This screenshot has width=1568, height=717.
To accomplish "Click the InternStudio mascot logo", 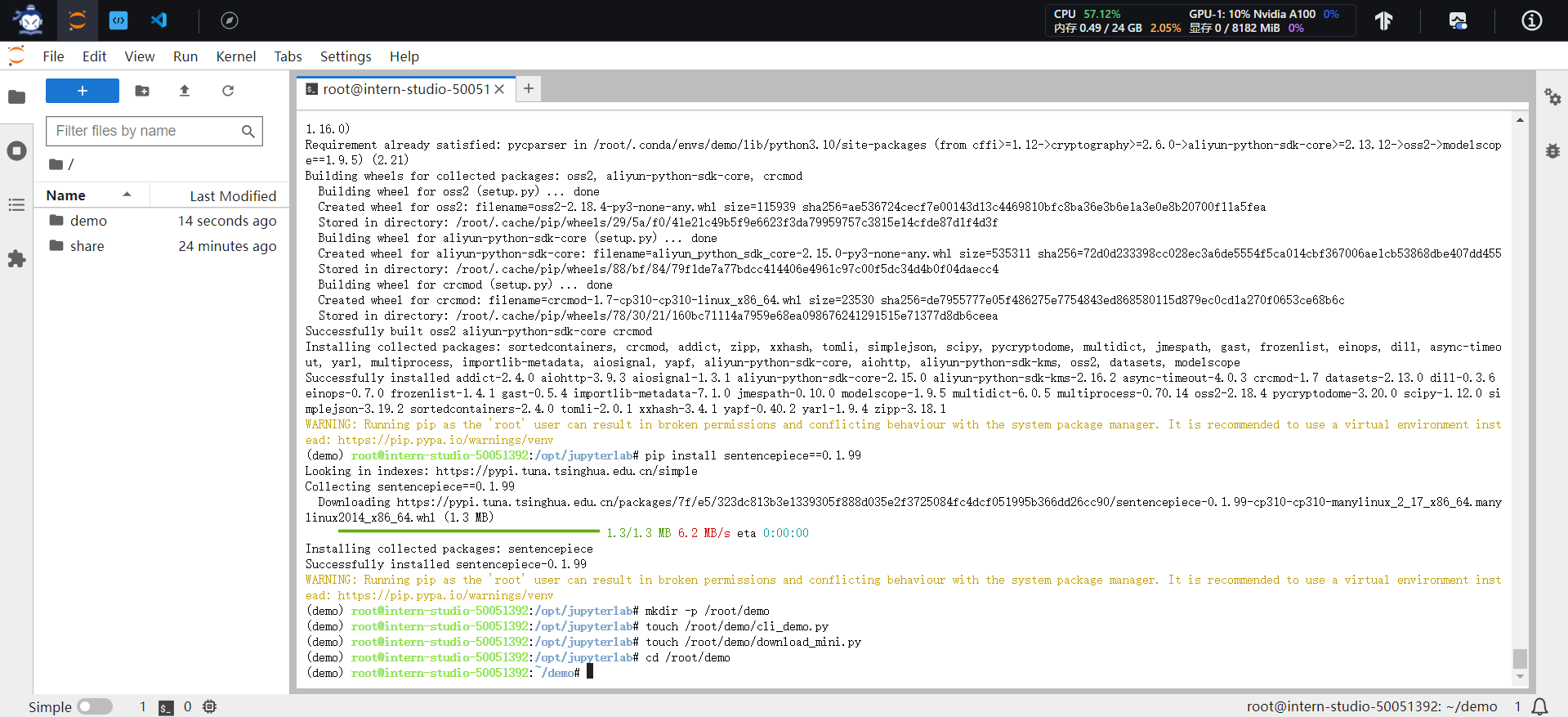I will [29, 20].
